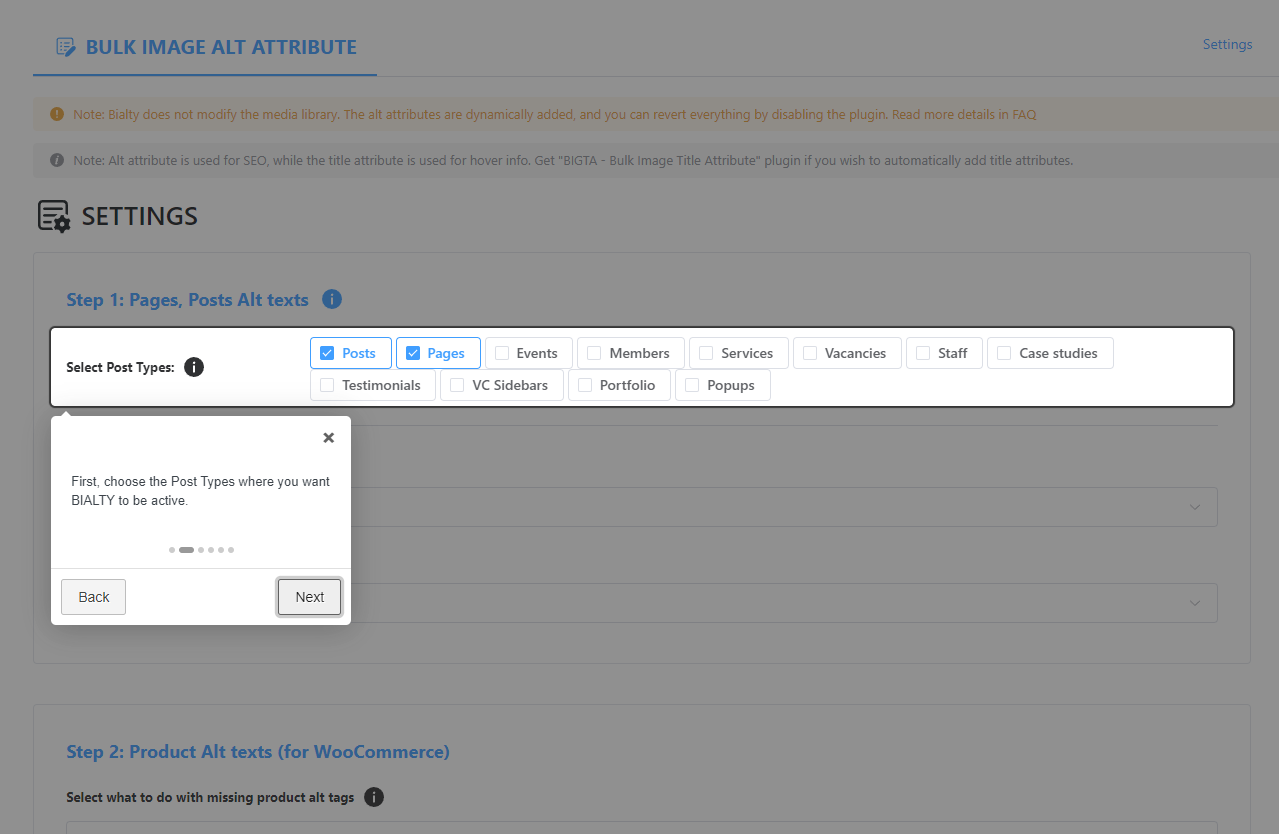Click the info icon for missing product alt tags
1279x834 pixels.
click(x=373, y=797)
